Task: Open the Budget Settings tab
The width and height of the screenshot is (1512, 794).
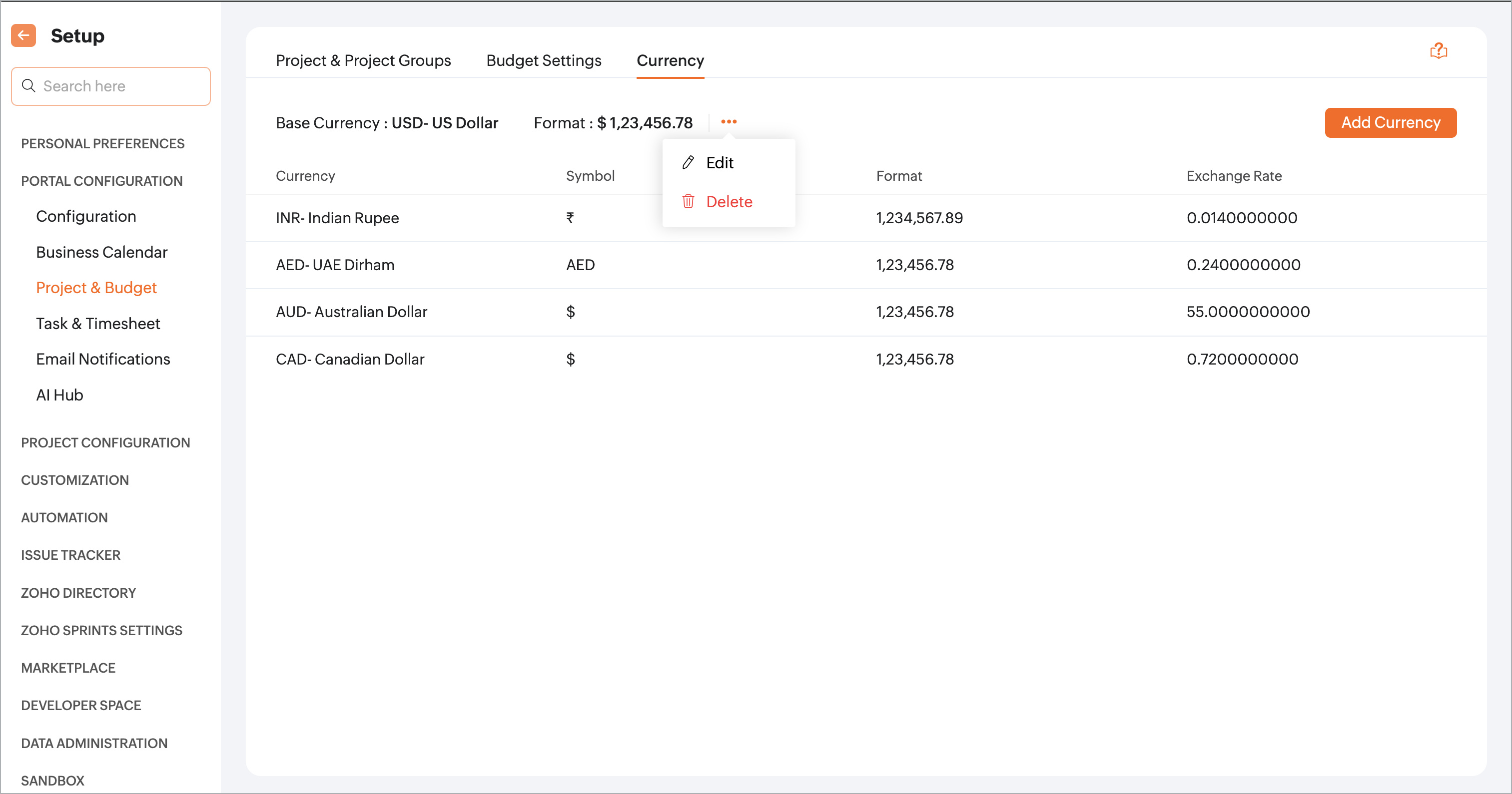Action: (544, 60)
